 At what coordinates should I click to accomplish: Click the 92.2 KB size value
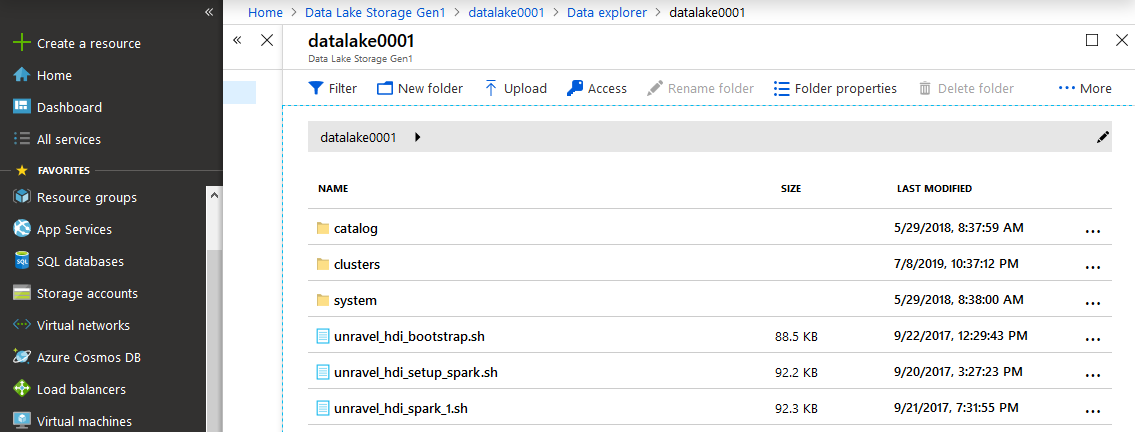tap(796, 373)
